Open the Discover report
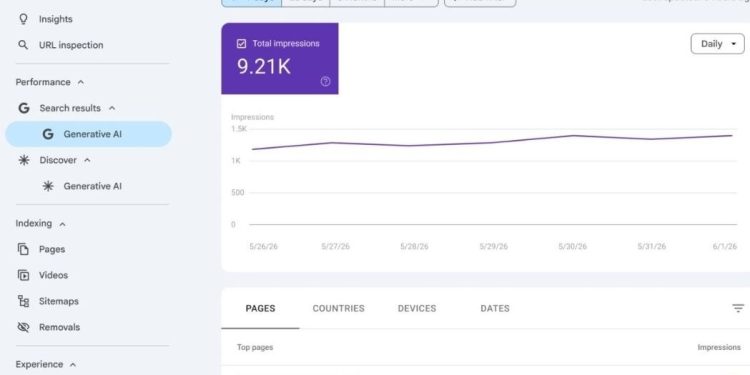 click(x=58, y=160)
